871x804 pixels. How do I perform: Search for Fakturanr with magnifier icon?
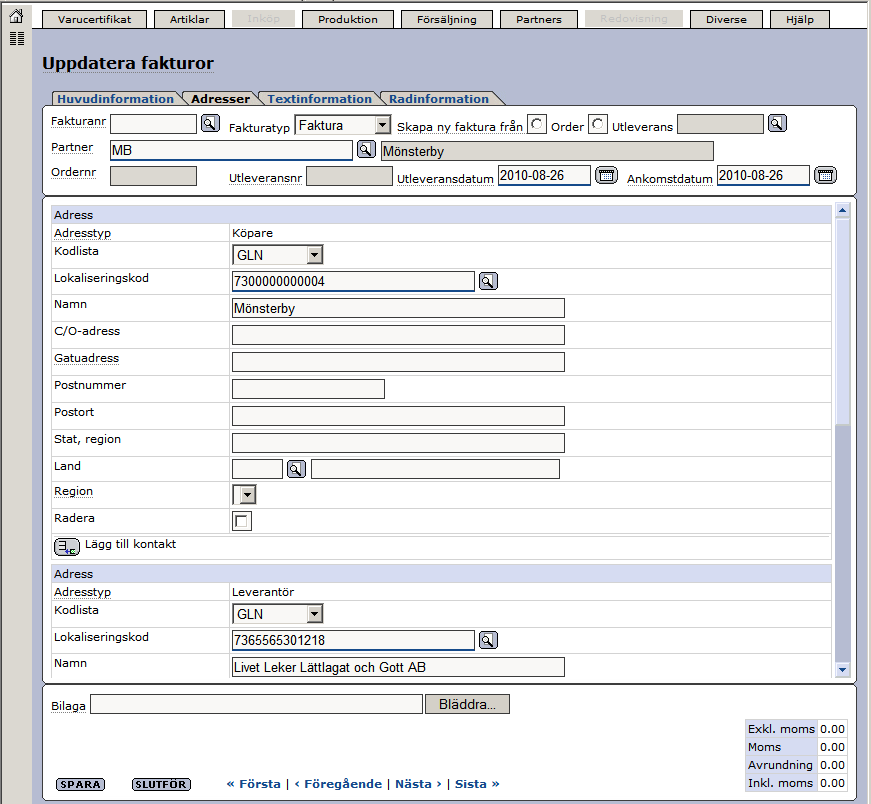point(210,123)
